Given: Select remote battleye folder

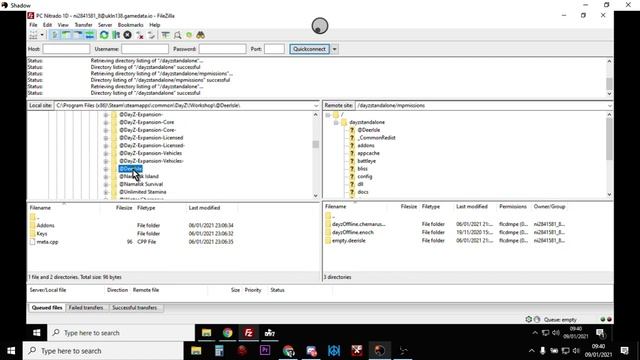Looking at the screenshot, I should (x=367, y=161).
